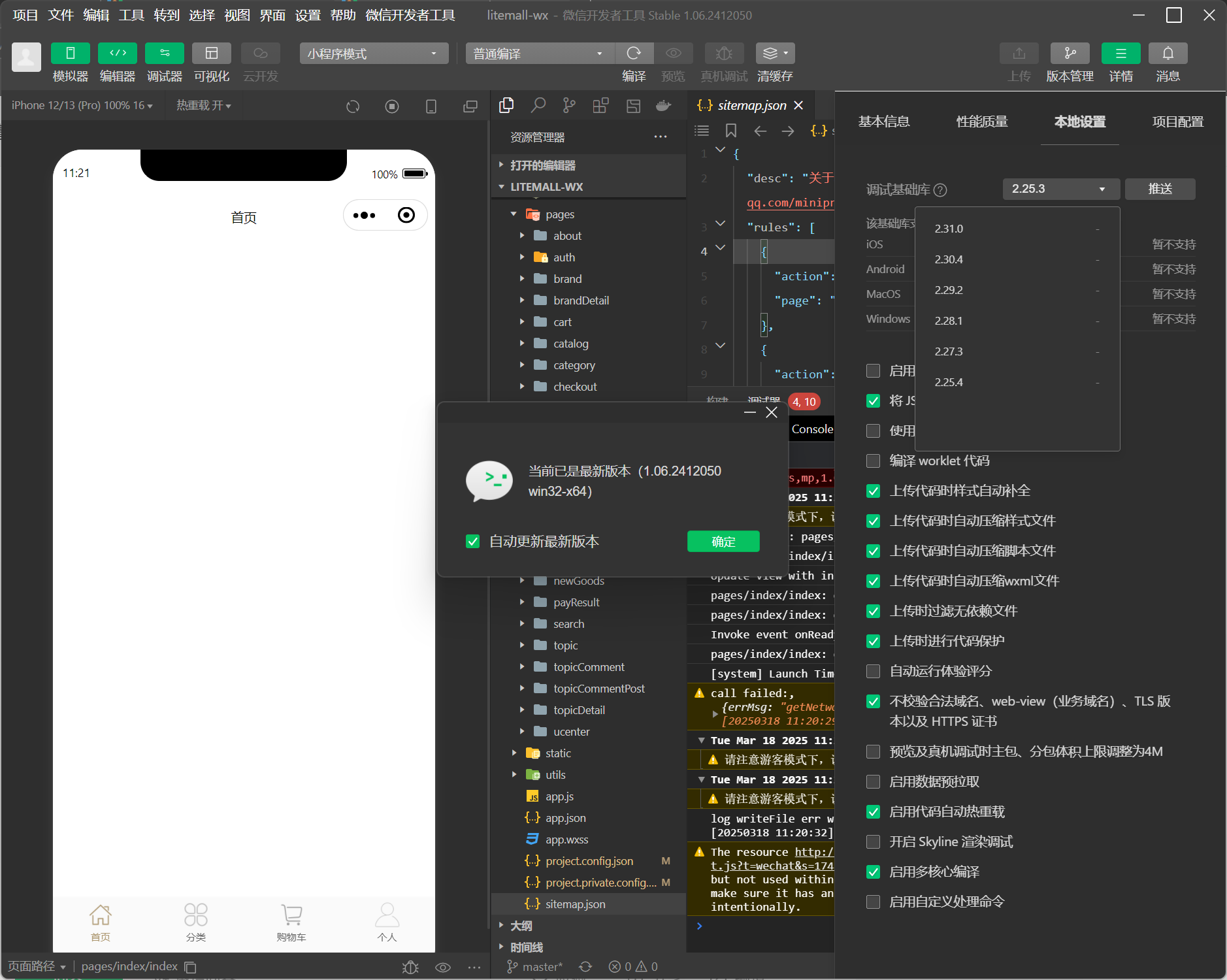Click the simulator stop icon
Screen dimensions: 1227x980
pyautogui.click(x=392, y=106)
